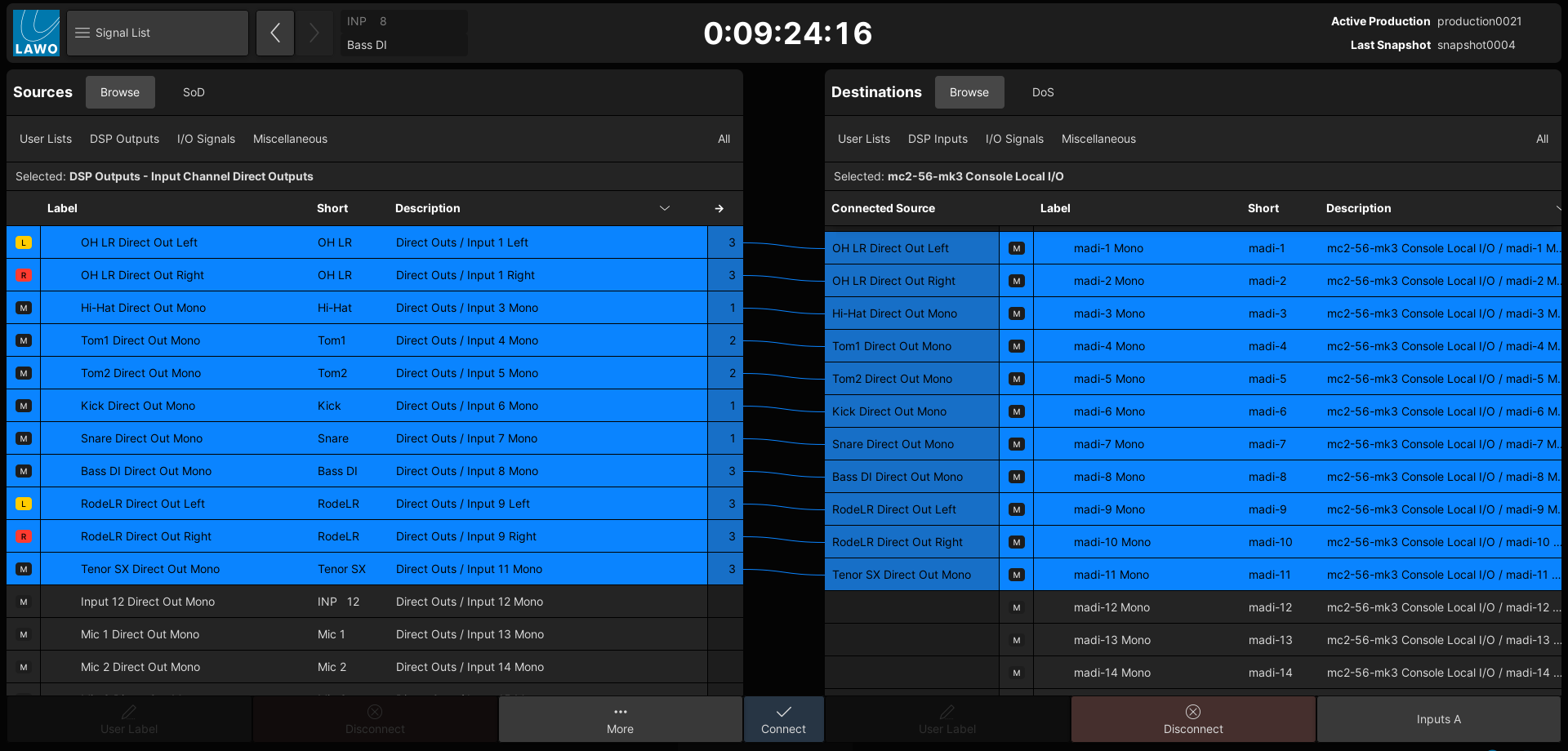The image size is (1568, 751).
Task: Click yellow L badge of OH LR Left
Action: point(24,242)
